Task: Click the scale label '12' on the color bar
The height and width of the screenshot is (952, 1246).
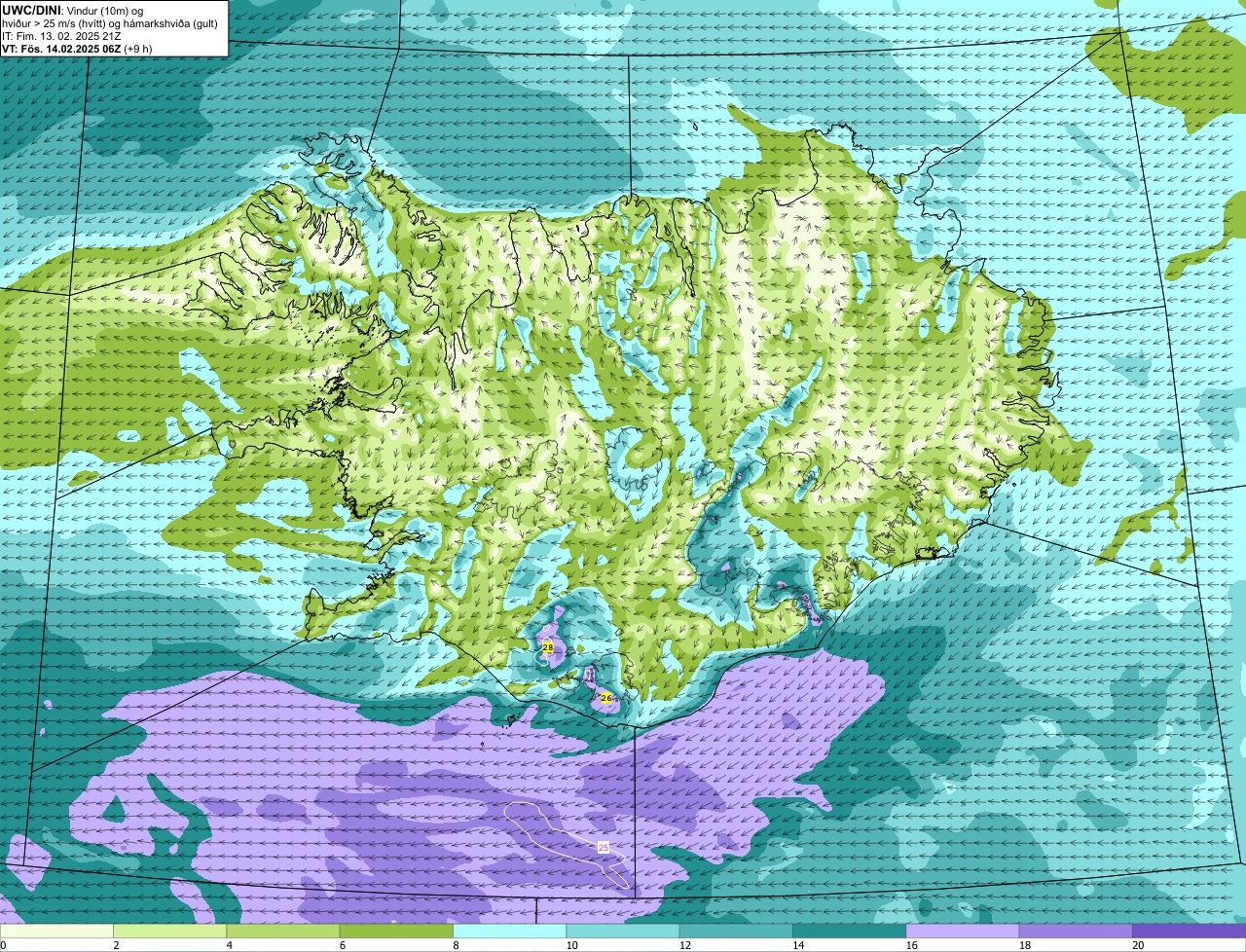Action: point(684,945)
